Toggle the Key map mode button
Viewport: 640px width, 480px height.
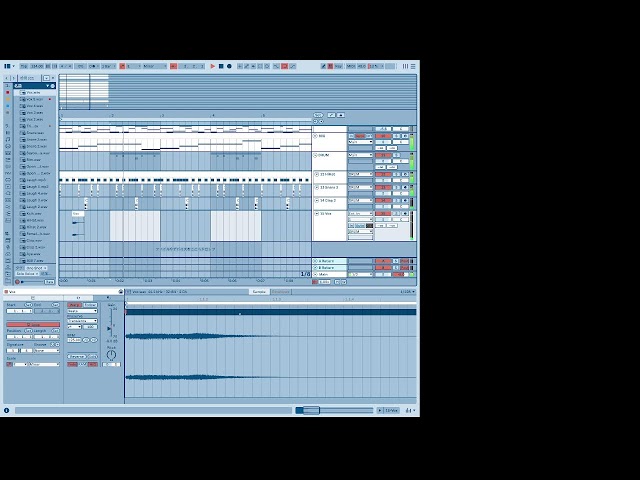(x=339, y=66)
